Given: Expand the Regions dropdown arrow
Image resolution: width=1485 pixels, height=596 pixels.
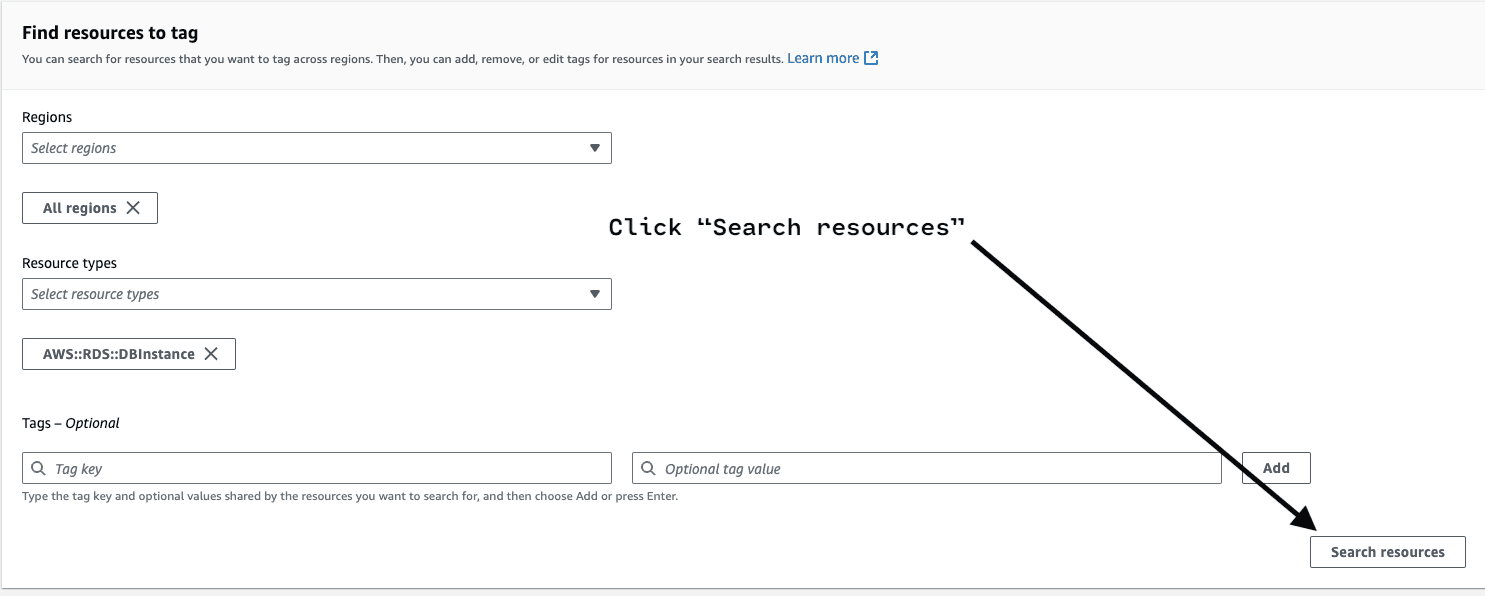Looking at the screenshot, I should tap(595, 148).
